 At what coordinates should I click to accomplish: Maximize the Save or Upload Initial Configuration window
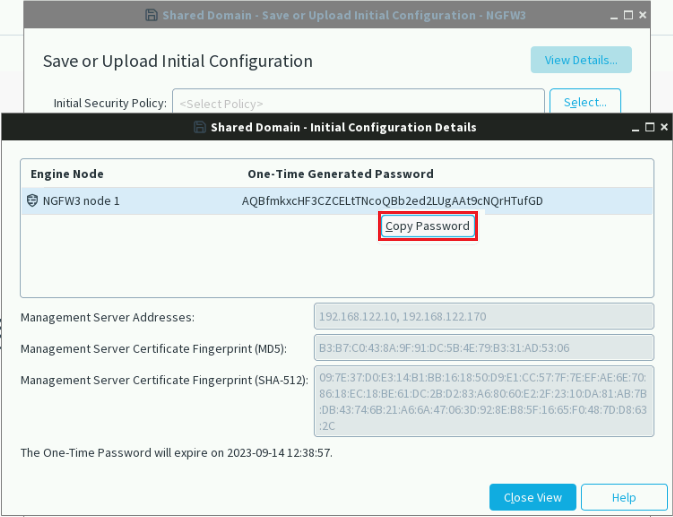tap(628, 15)
